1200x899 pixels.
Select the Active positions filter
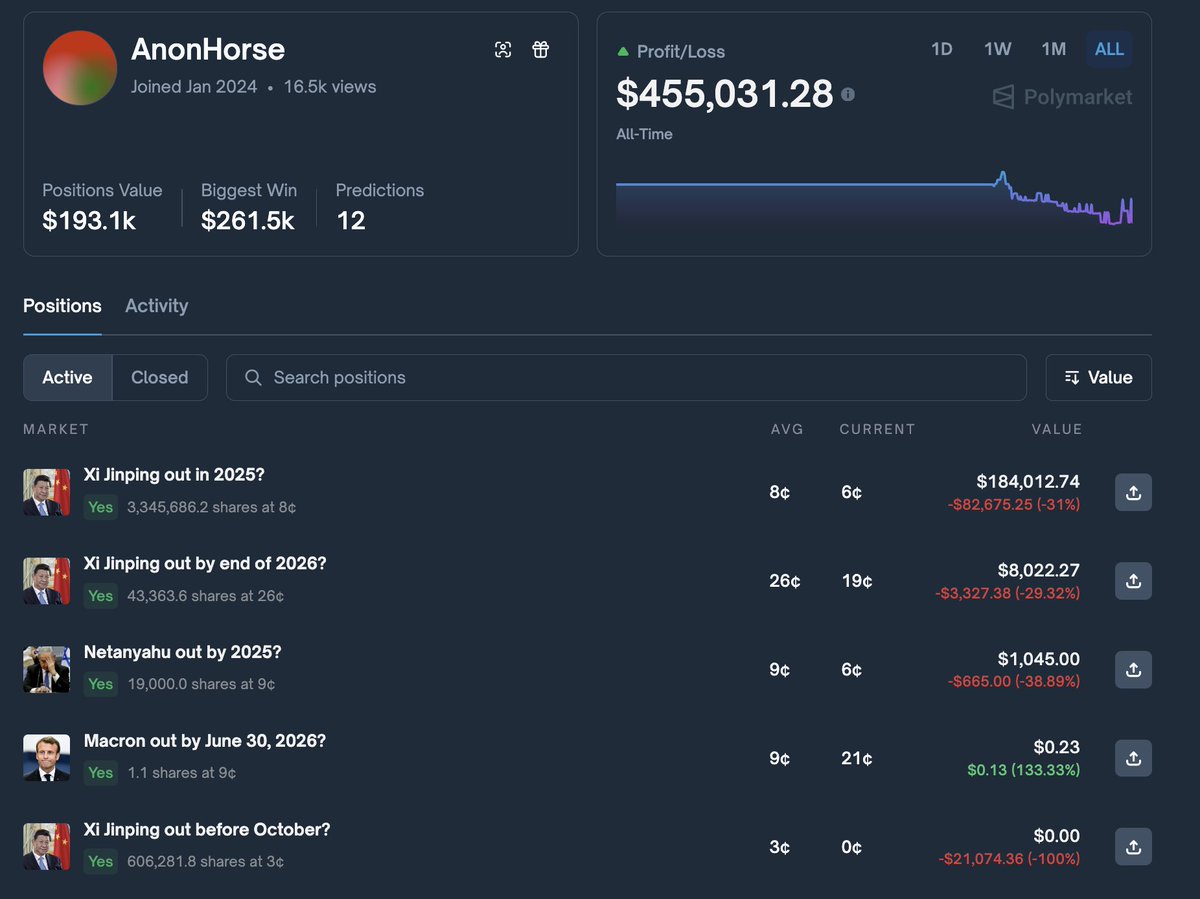[67, 377]
